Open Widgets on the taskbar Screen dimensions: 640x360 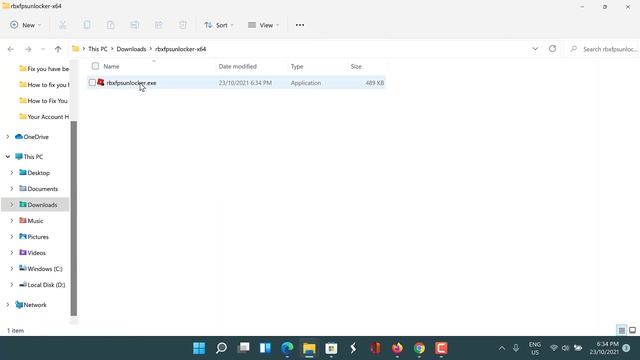[x=265, y=348]
